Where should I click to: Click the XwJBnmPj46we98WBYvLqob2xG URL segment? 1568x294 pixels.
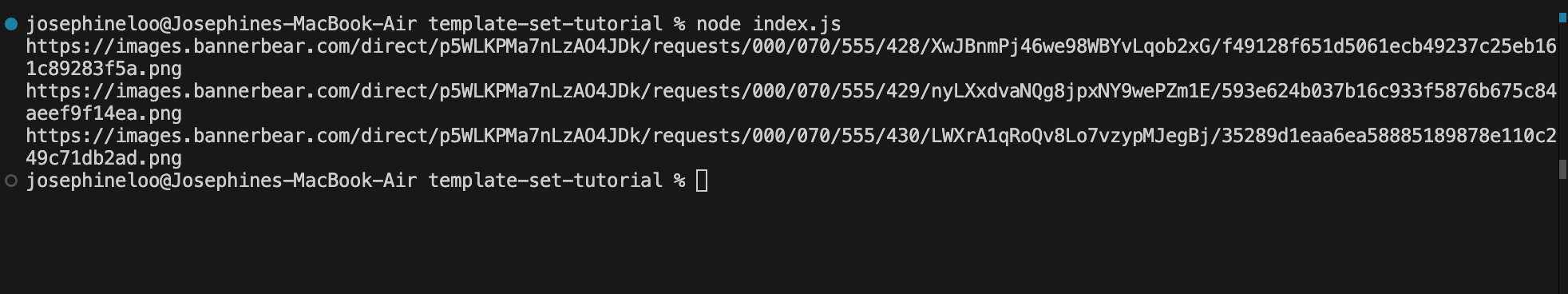[x=1070, y=46]
